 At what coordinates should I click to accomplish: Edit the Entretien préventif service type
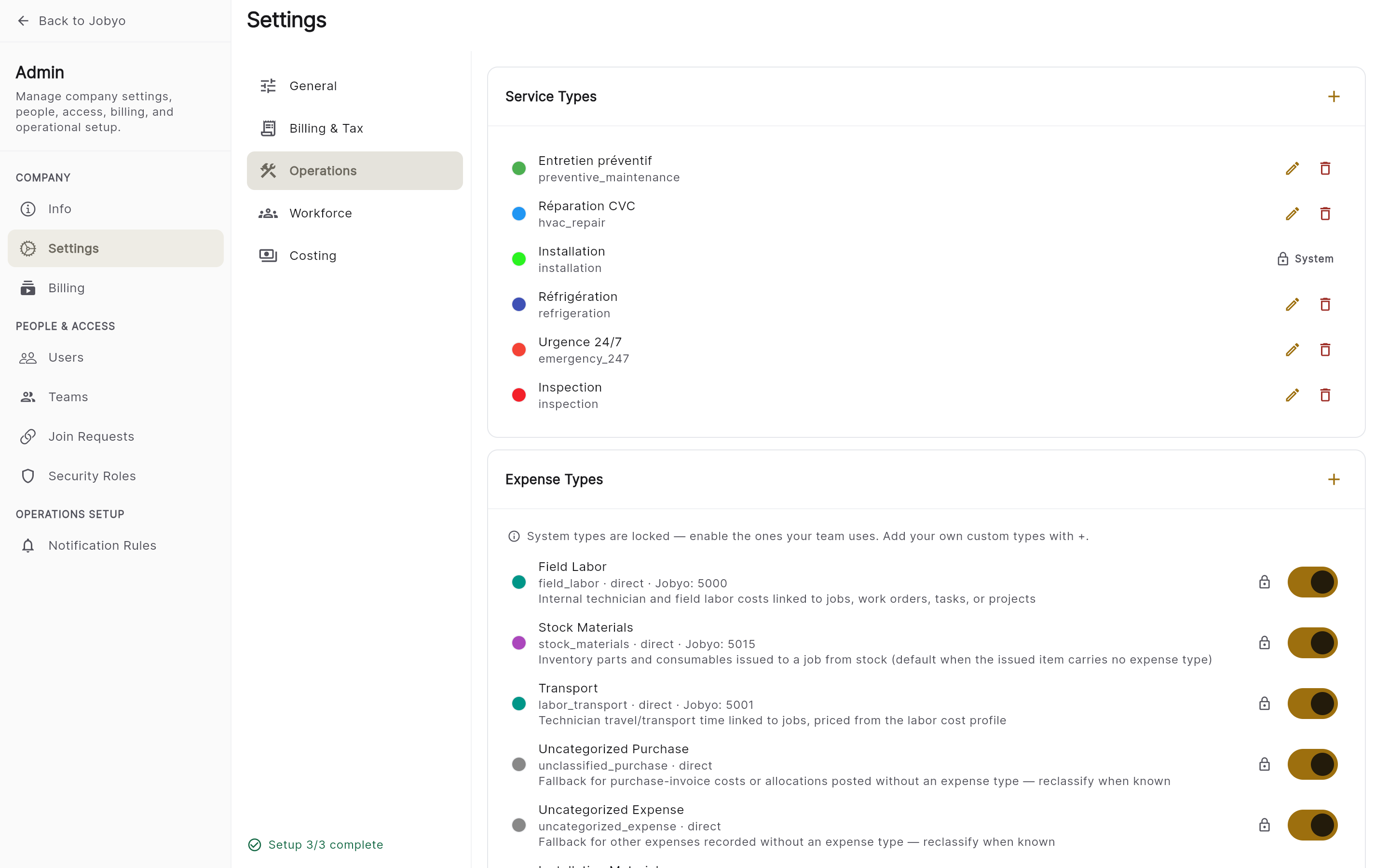click(x=1292, y=168)
